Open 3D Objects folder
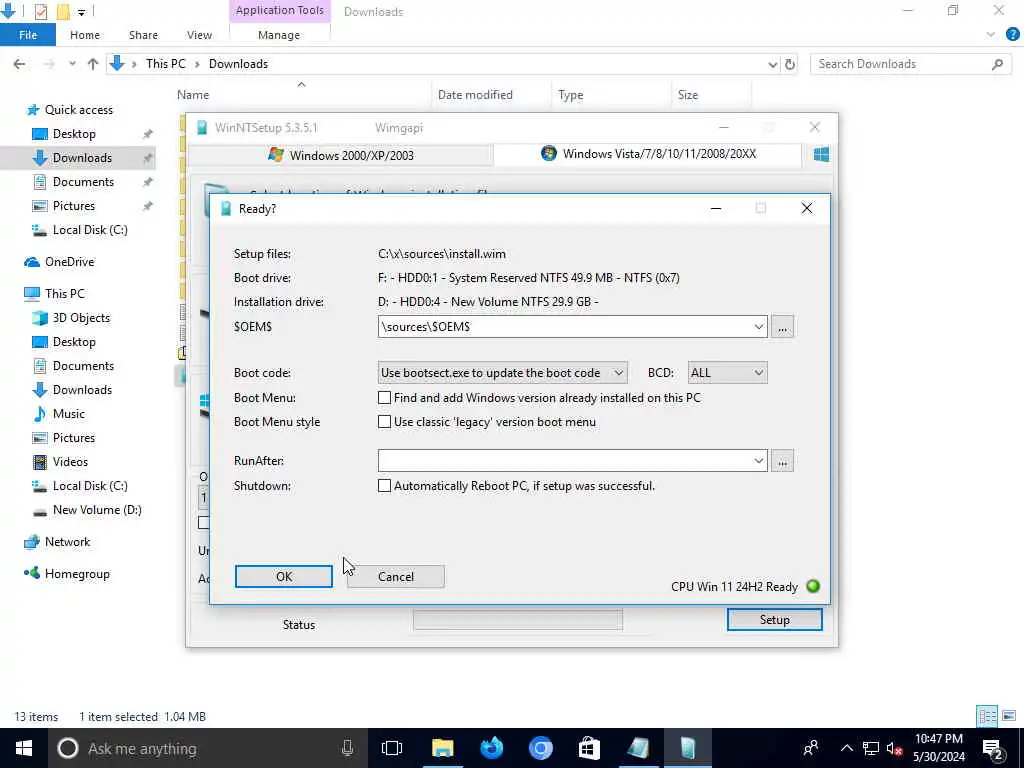The height and width of the screenshot is (768, 1024). click(x=81, y=318)
